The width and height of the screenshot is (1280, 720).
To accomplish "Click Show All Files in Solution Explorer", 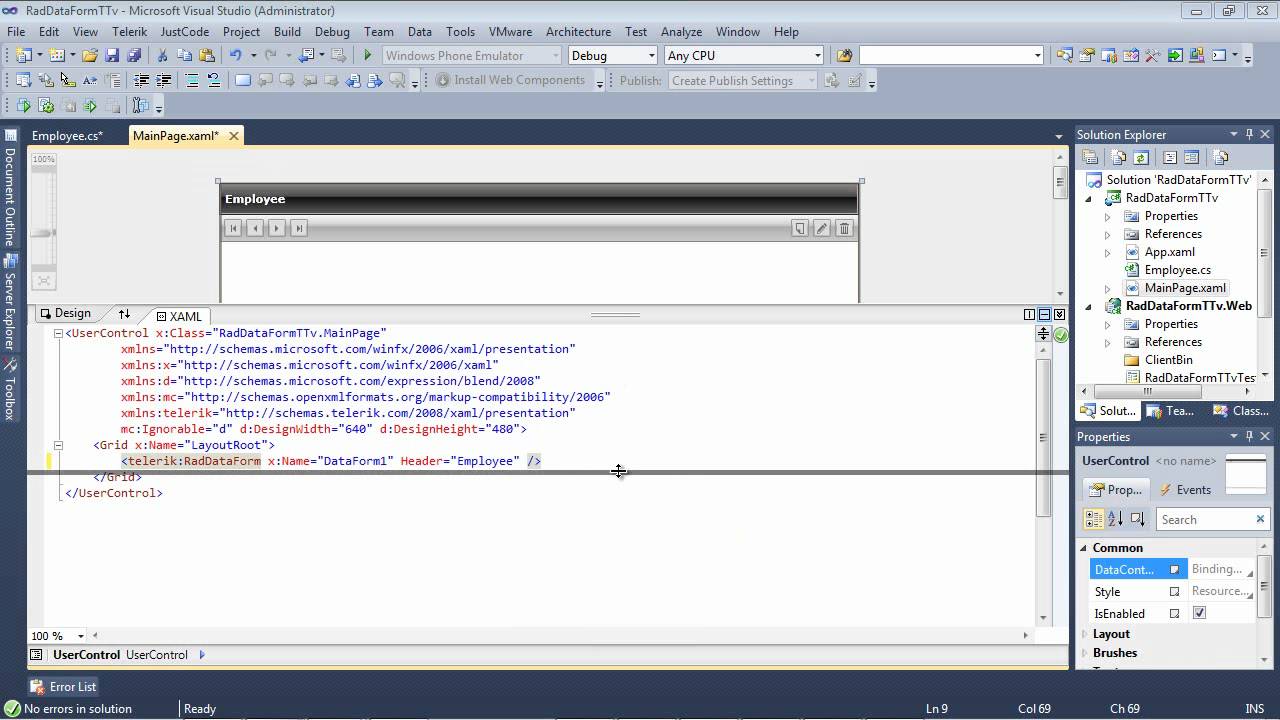I will pos(1119,157).
